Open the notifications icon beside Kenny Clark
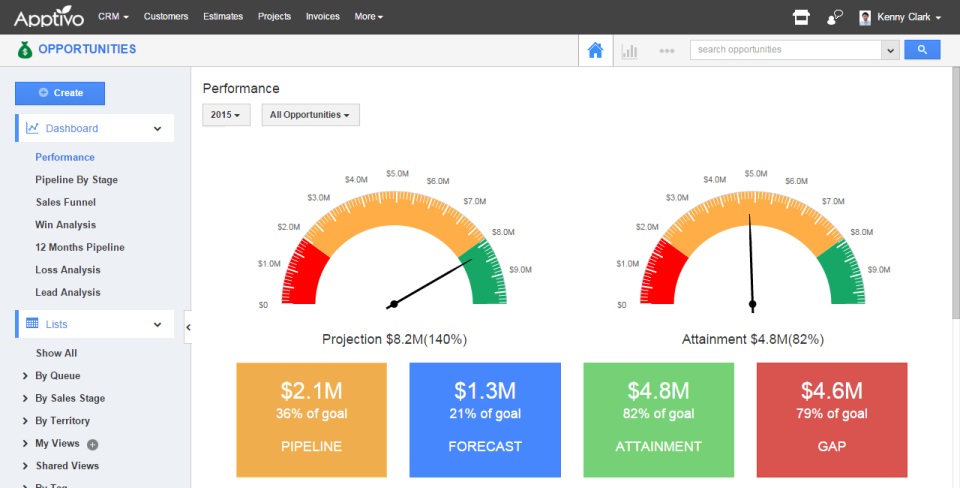 click(835, 17)
